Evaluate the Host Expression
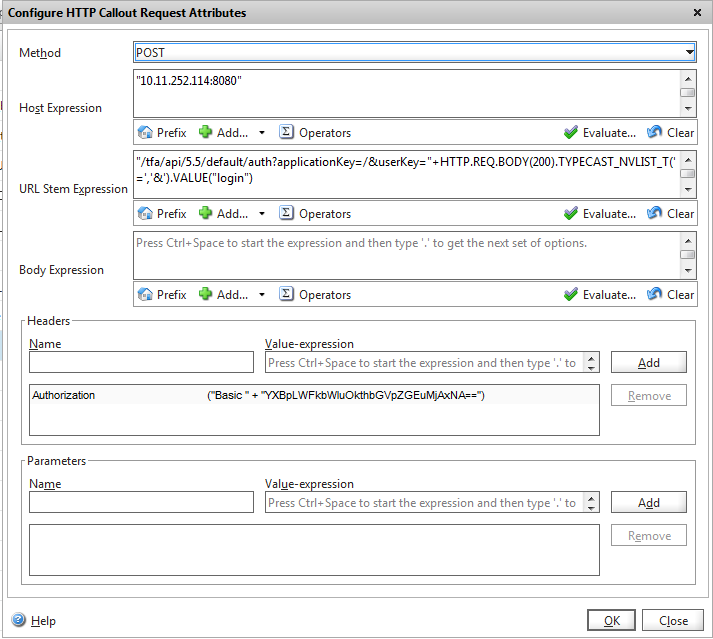Screen dimensions: 713x639 (x=599, y=132)
